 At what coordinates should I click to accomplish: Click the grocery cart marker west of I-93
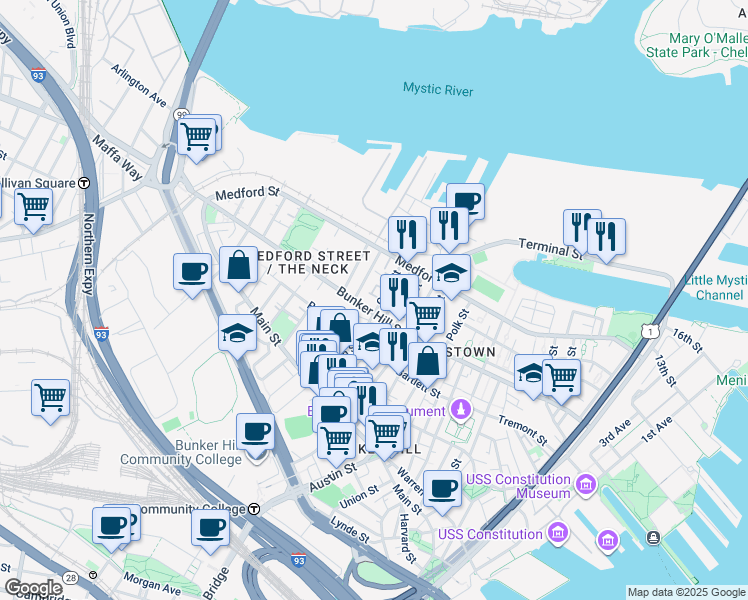(x=51, y=400)
